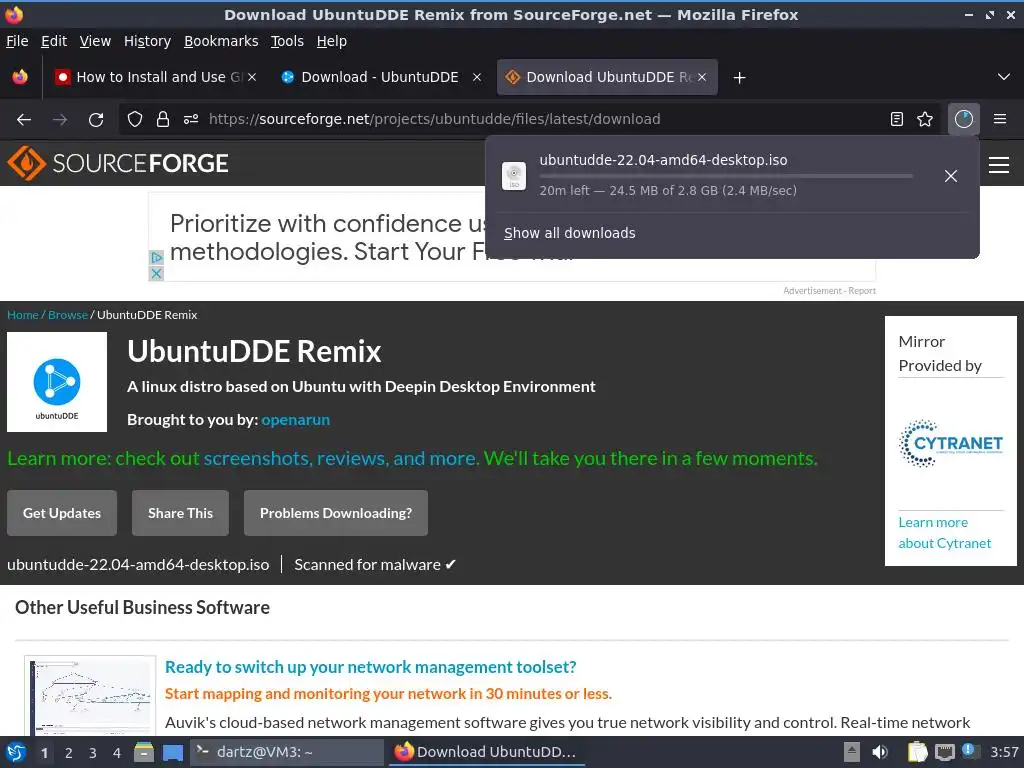This screenshot has height=768, width=1024.
Task: Switch to 'Download - UbuntuDDE' tab
Action: [x=379, y=77]
